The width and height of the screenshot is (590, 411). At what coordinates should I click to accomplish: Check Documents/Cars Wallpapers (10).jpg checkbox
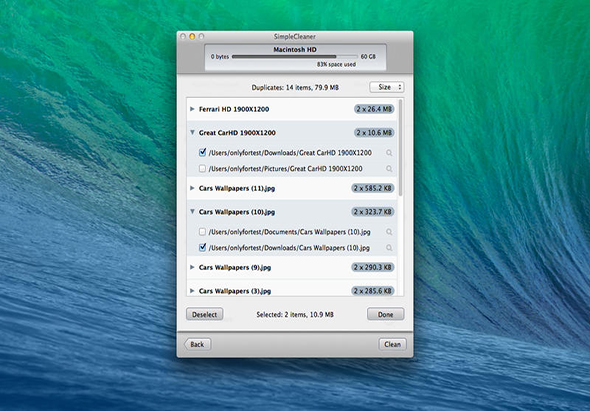[202, 232]
